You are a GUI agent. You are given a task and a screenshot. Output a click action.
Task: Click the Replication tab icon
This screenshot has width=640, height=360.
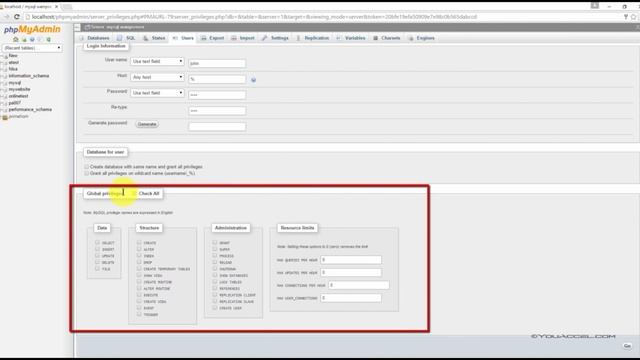tap(298, 38)
